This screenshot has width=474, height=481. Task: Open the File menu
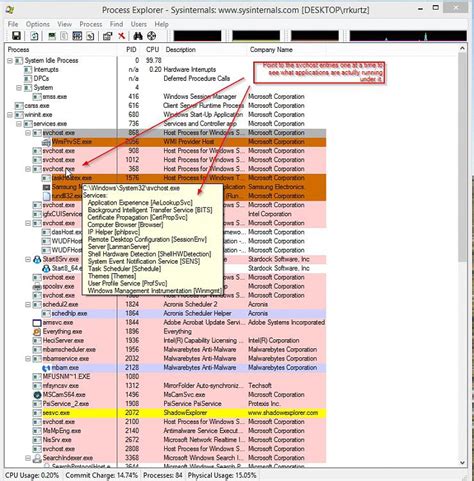coord(13,24)
